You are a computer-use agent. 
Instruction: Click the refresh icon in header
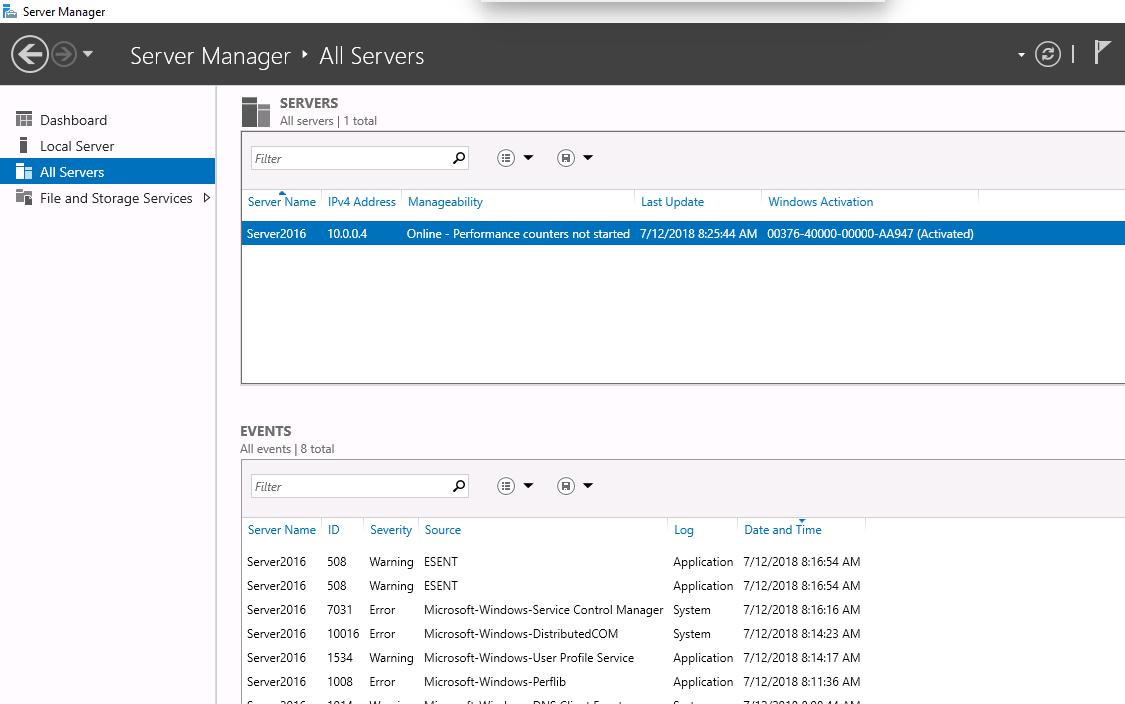click(1047, 54)
